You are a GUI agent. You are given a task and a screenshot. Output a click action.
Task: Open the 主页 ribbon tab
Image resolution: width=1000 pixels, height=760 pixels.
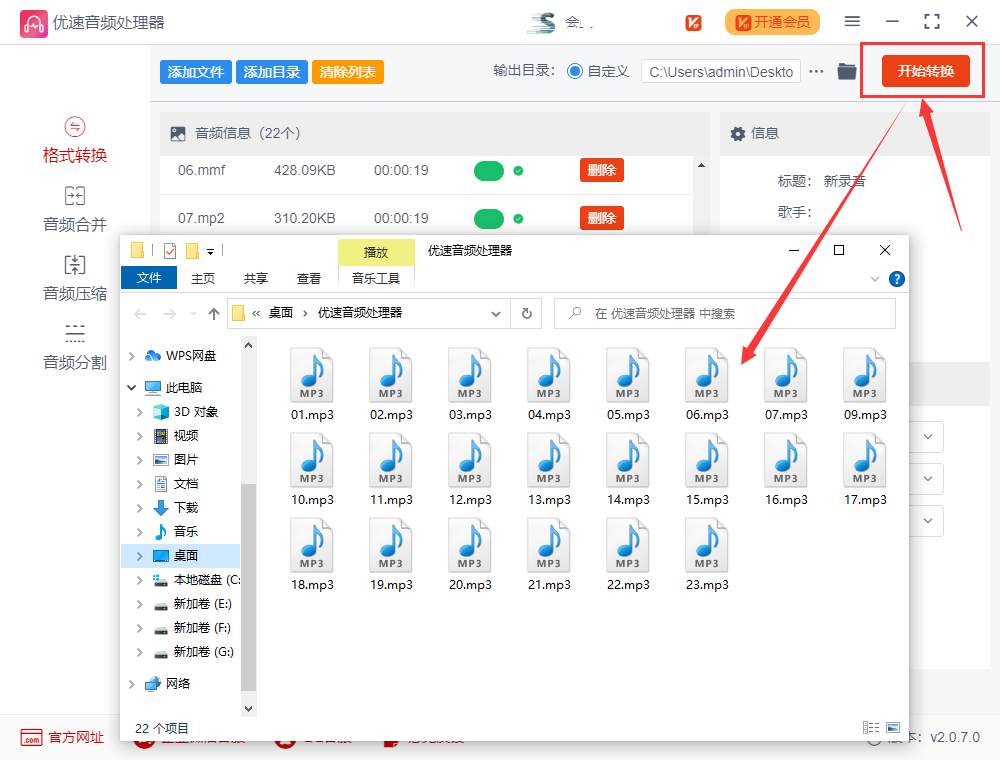tap(203, 279)
